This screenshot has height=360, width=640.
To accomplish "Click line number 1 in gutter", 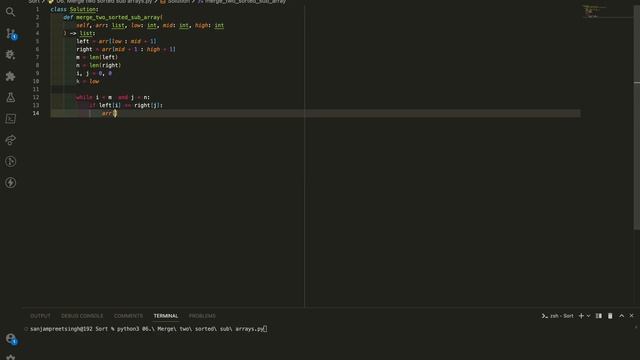I will pyautogui.click(x=38, y=9).
